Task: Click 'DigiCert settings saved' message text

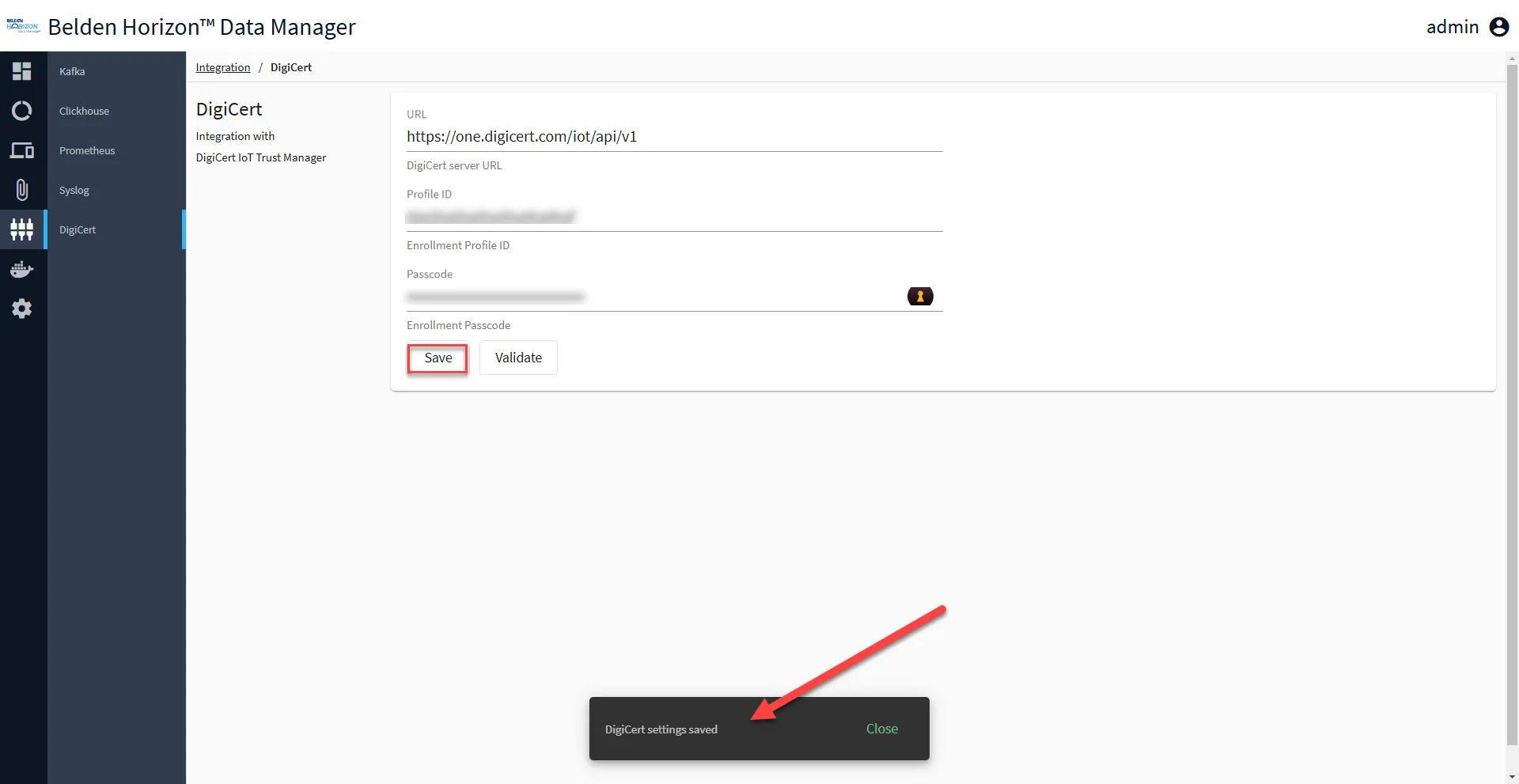Action: click(661, 729)
